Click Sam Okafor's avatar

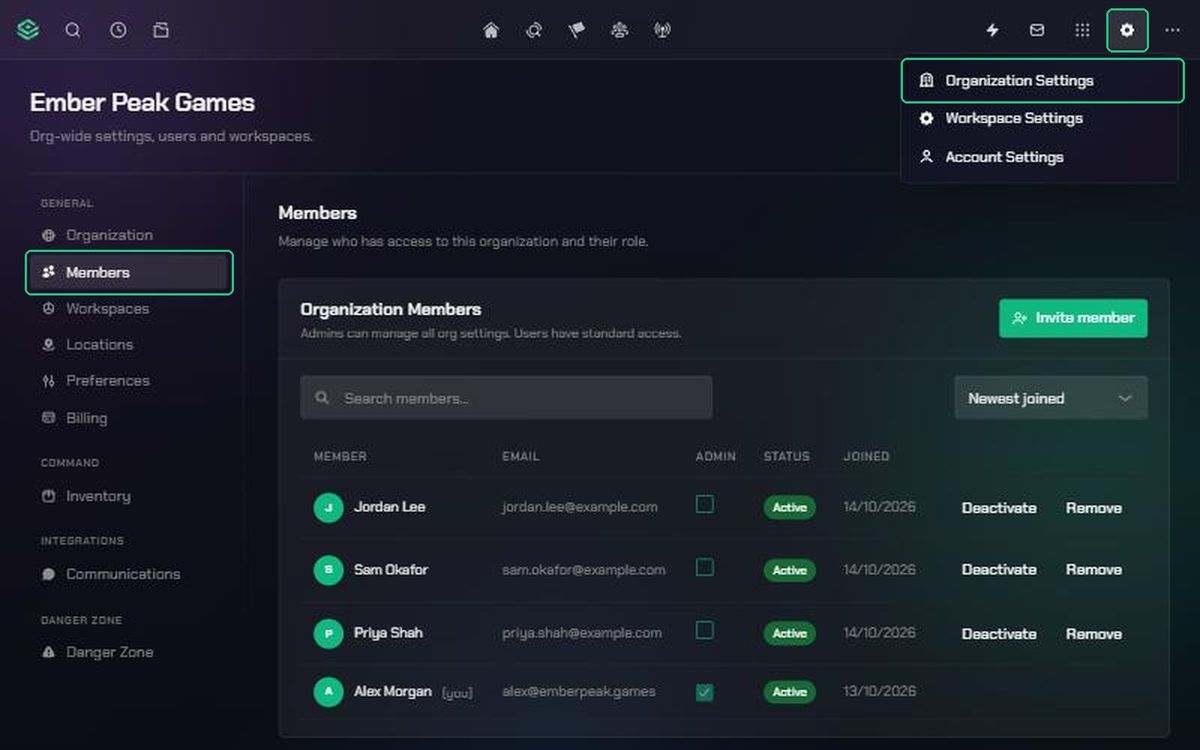tap(328, 570)
